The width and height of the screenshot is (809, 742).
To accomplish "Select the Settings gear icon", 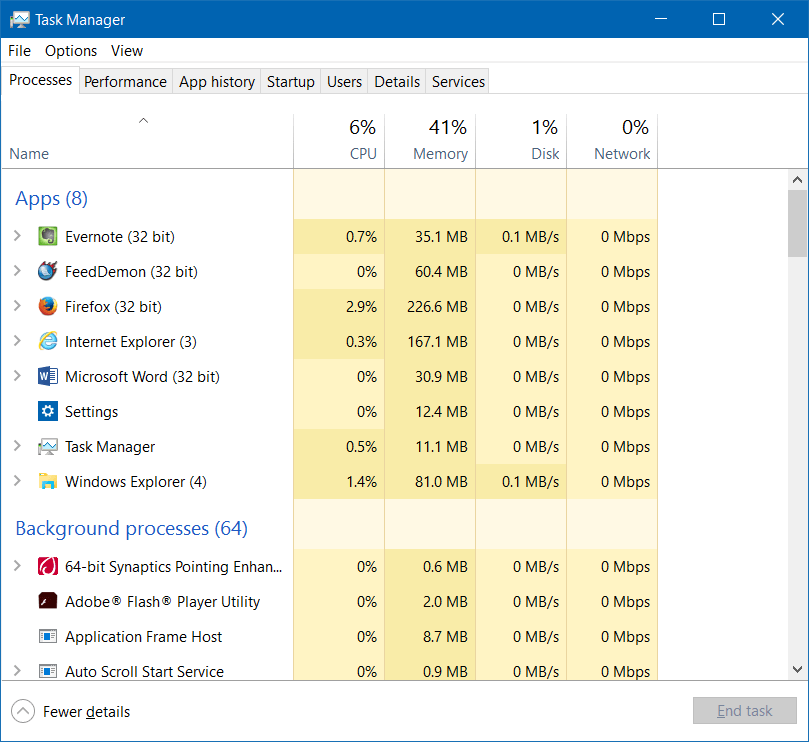I will [x=47, y=411].
